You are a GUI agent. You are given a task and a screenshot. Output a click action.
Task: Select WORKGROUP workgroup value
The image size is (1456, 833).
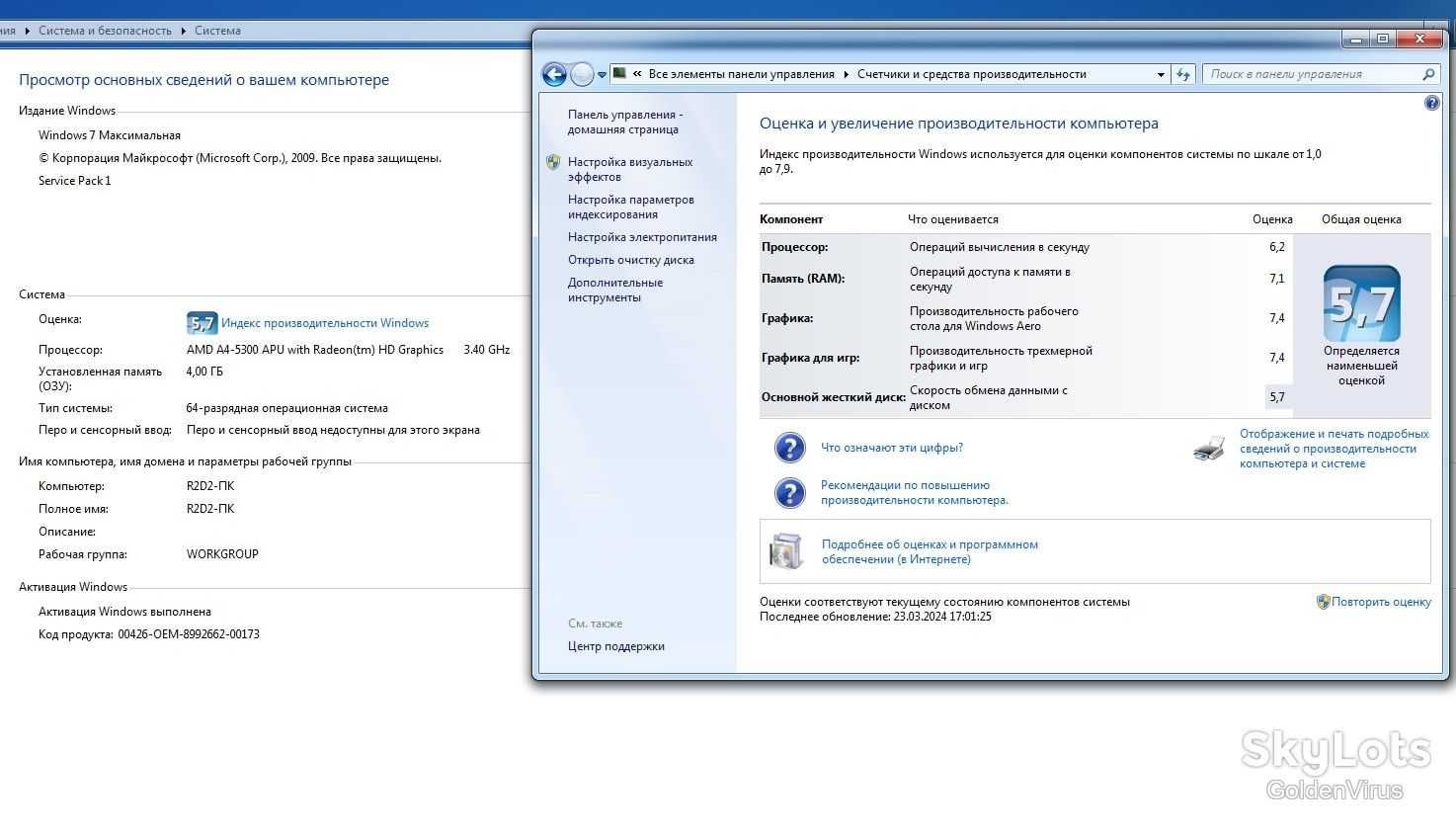click(222, 554)
